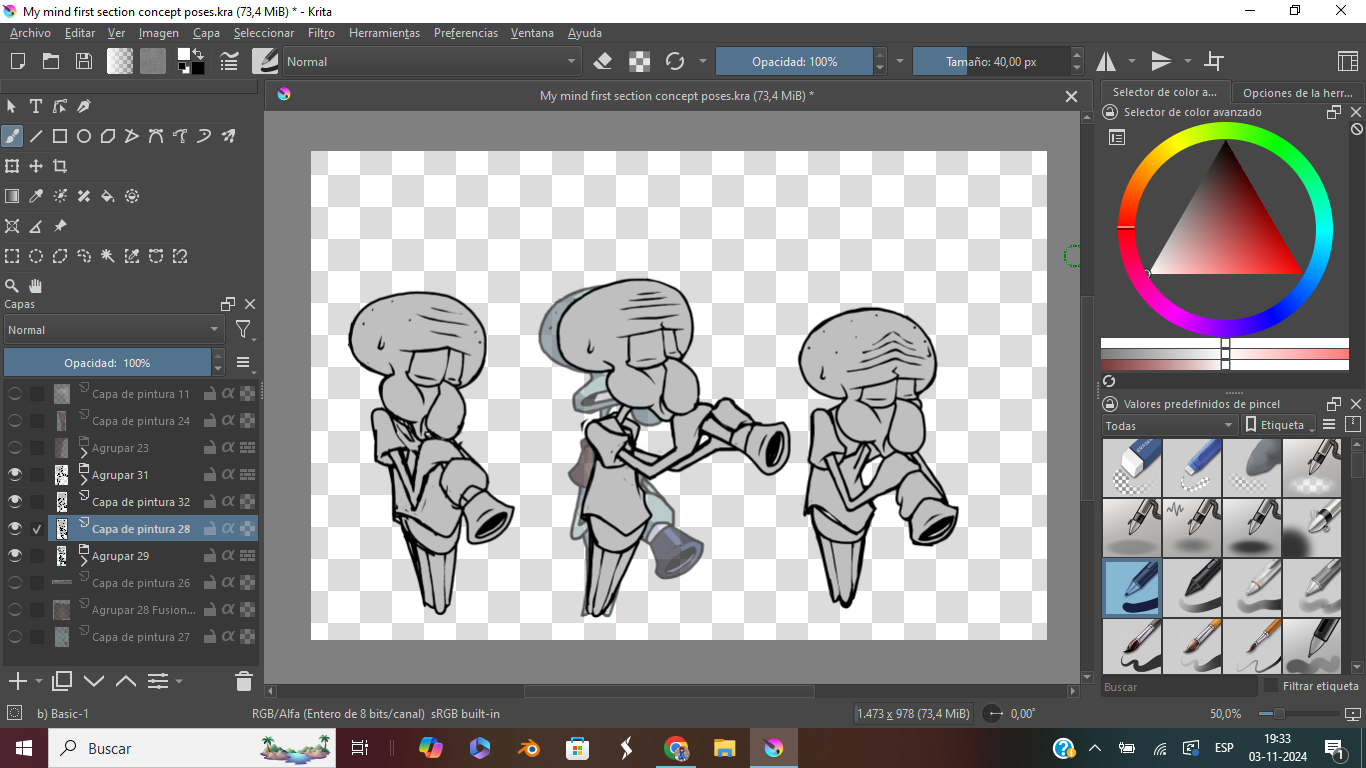Open the brush blending mode Normal dropdown
1366x768 pixels.
click(x=431, y=61)
